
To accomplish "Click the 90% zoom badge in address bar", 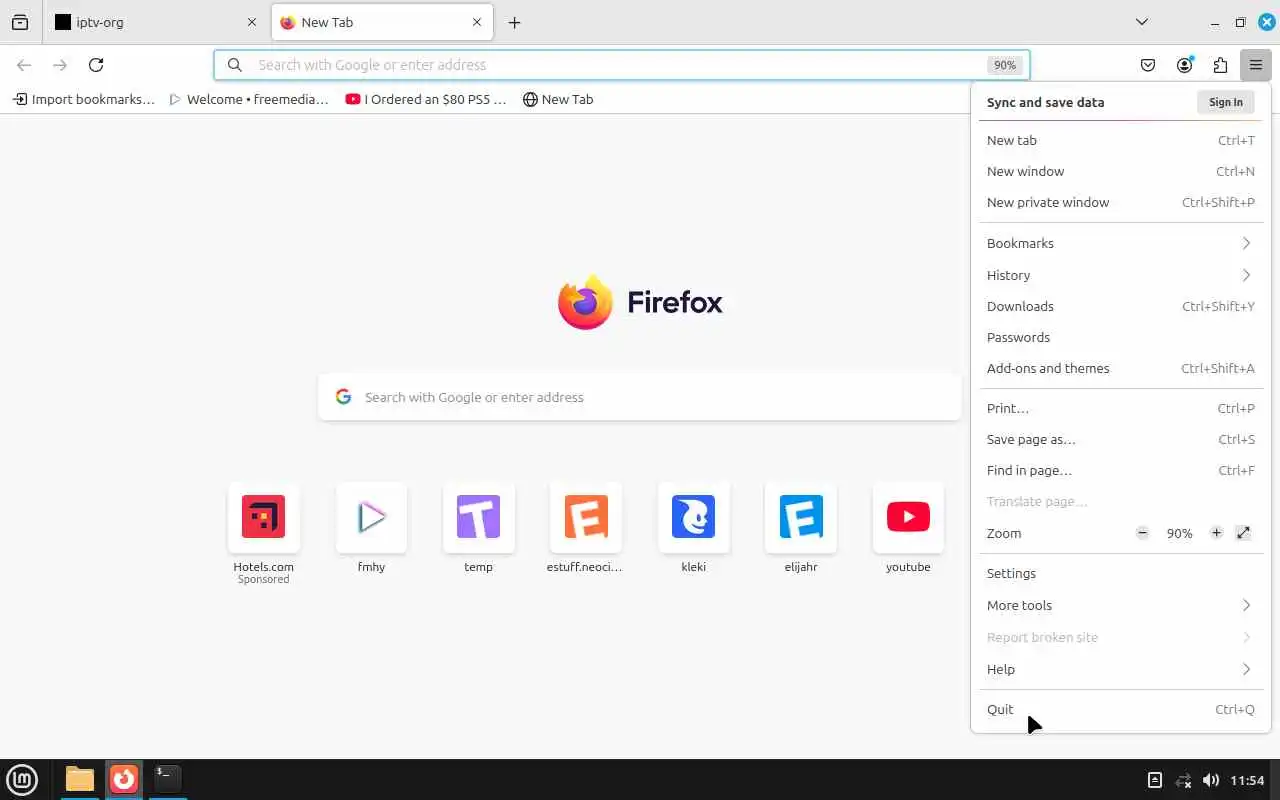I will click(x=1004, y=65).
